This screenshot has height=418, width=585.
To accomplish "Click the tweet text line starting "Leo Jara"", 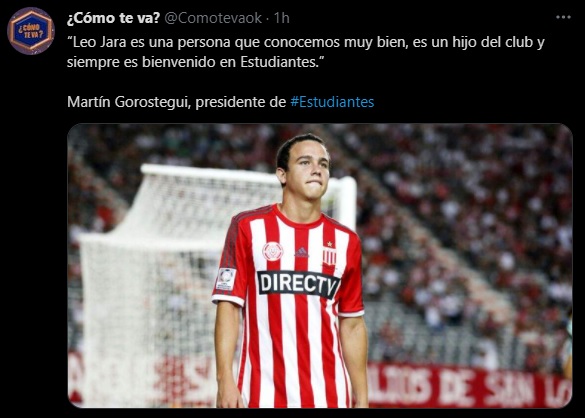I will (306, 42).
